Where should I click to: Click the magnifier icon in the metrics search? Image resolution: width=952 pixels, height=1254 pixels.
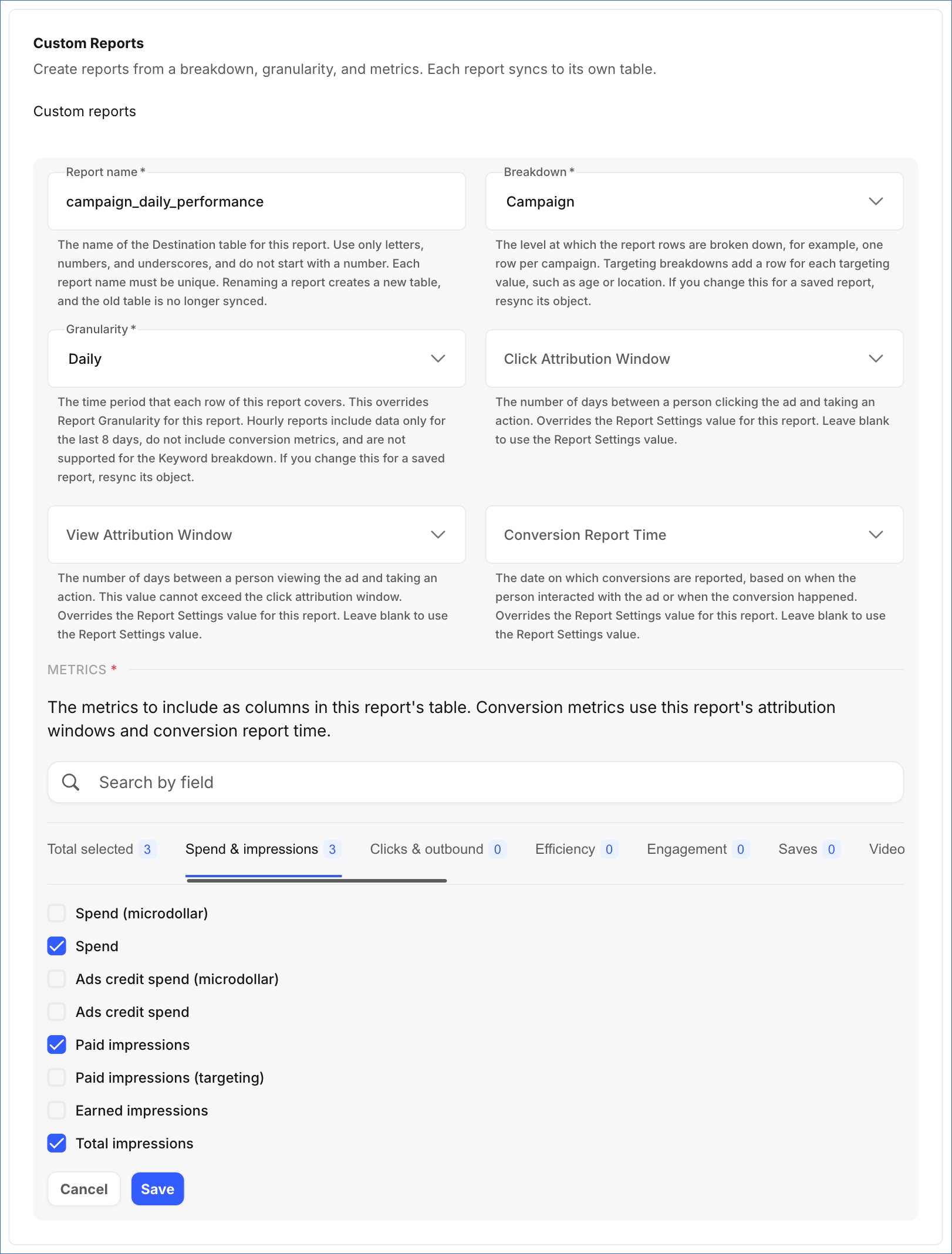70,782
